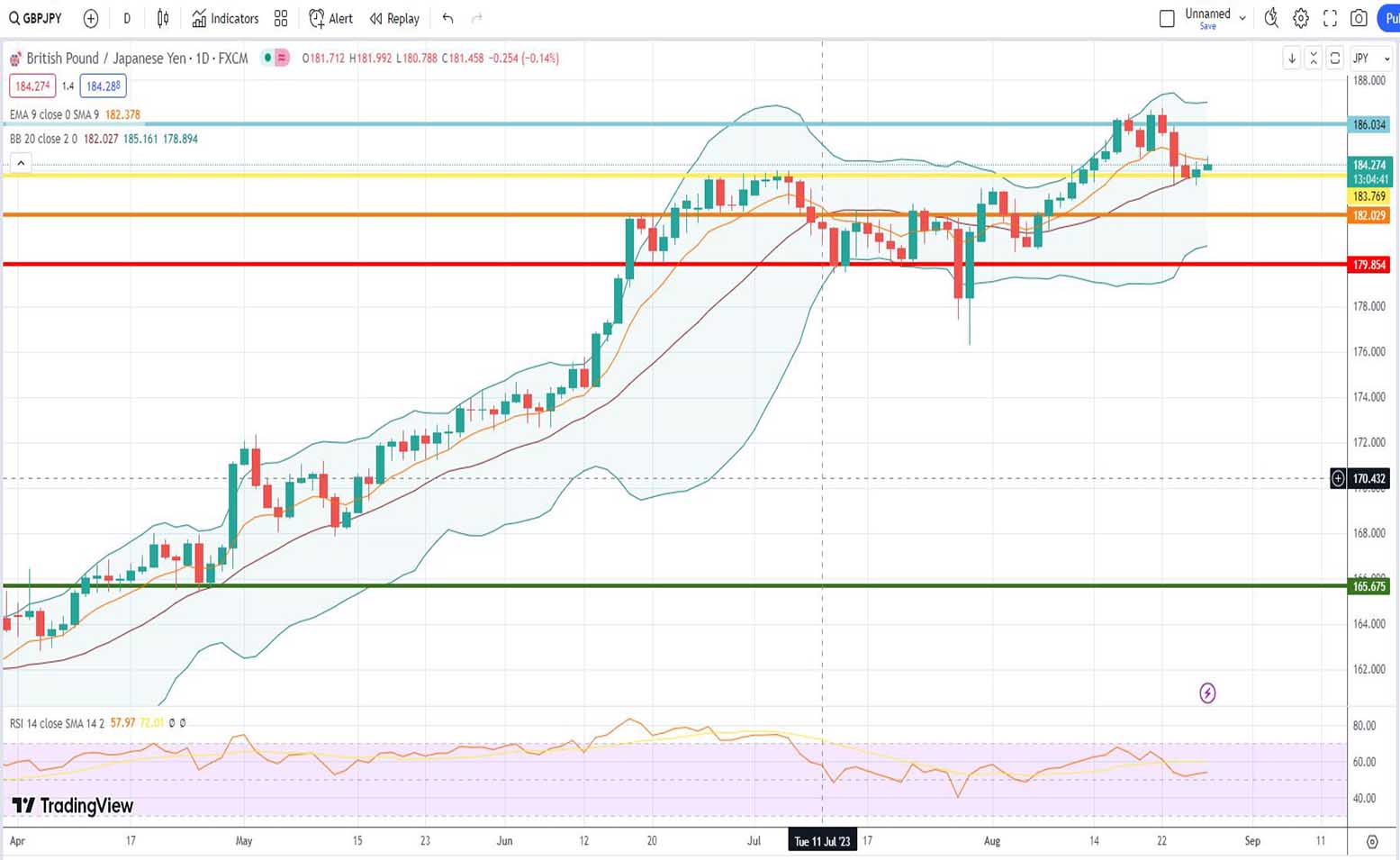
Task: Open the Quick Search lightning icon
Action: tap(1270, 18)
